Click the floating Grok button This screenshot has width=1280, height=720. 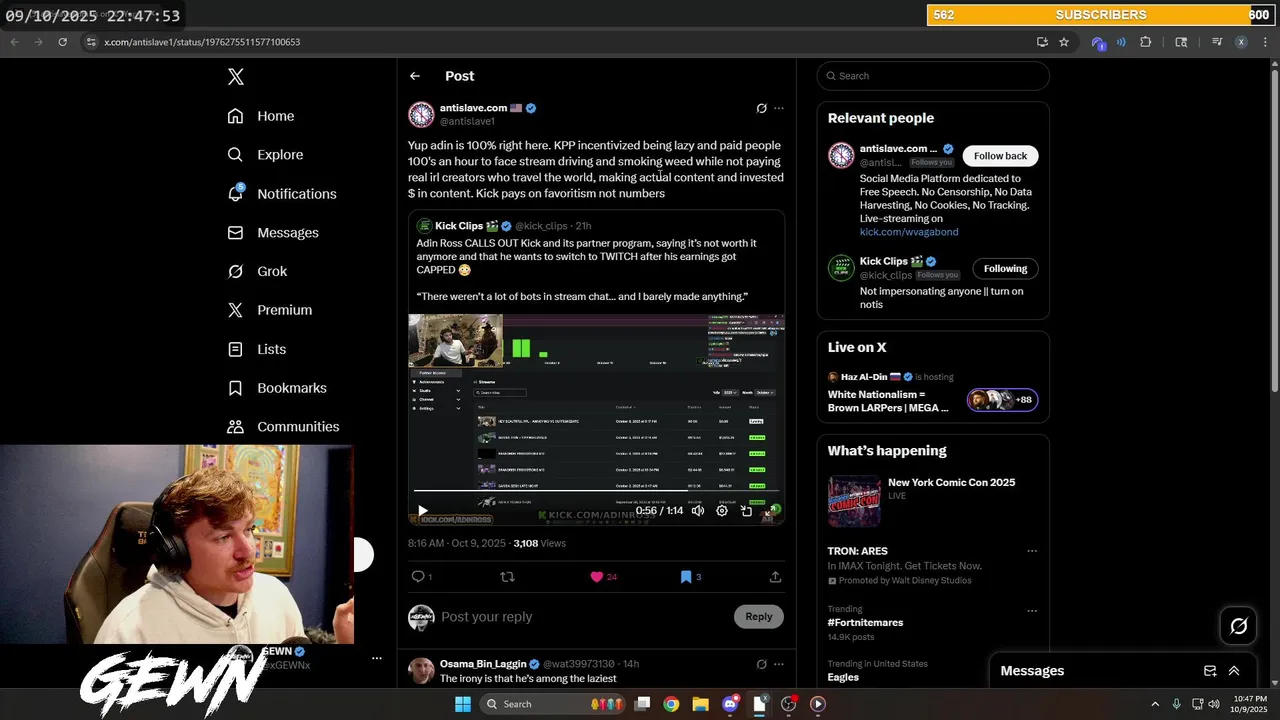(x=1238, y=626)
